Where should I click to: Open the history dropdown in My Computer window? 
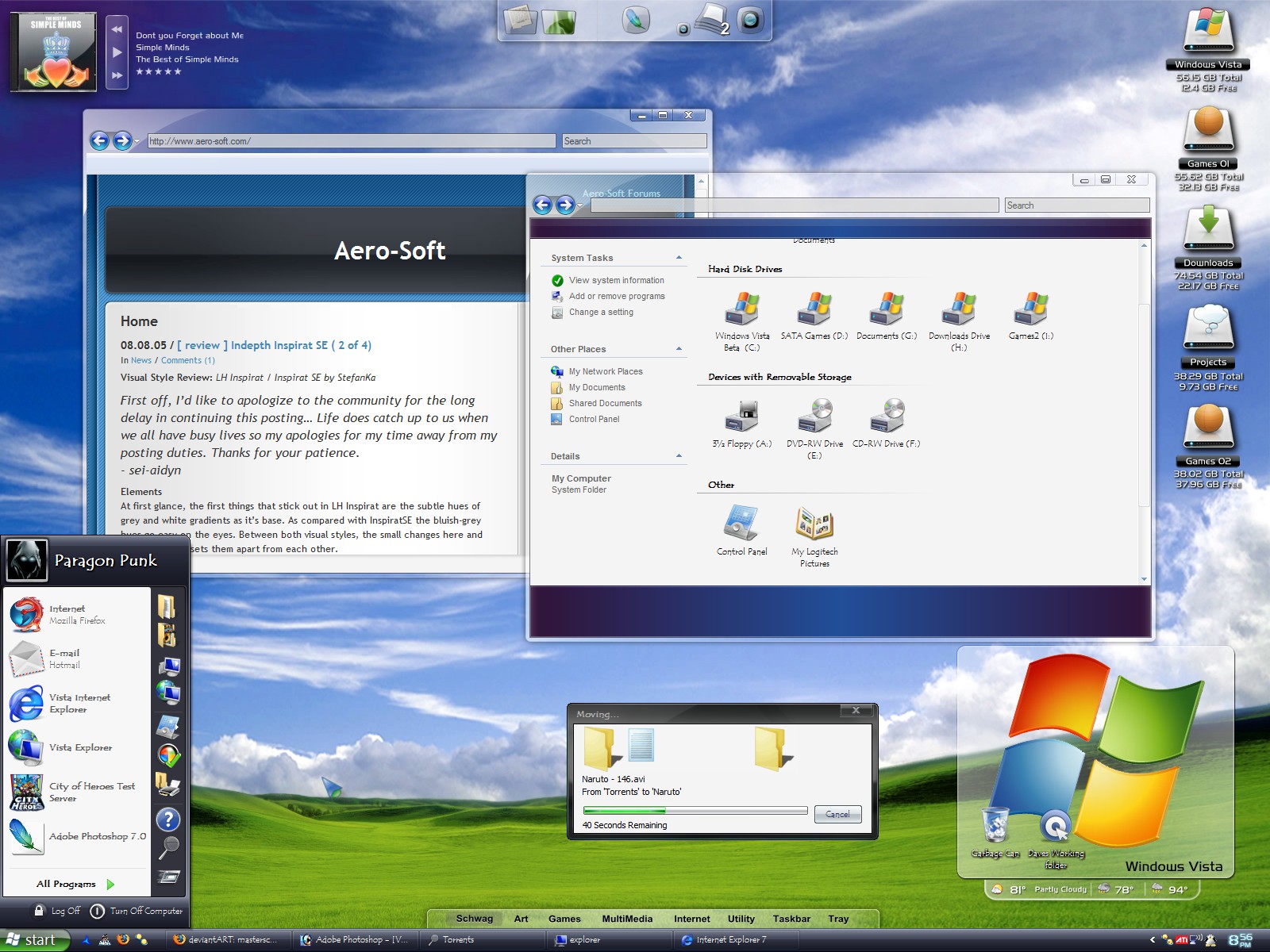tap(580, 205)
